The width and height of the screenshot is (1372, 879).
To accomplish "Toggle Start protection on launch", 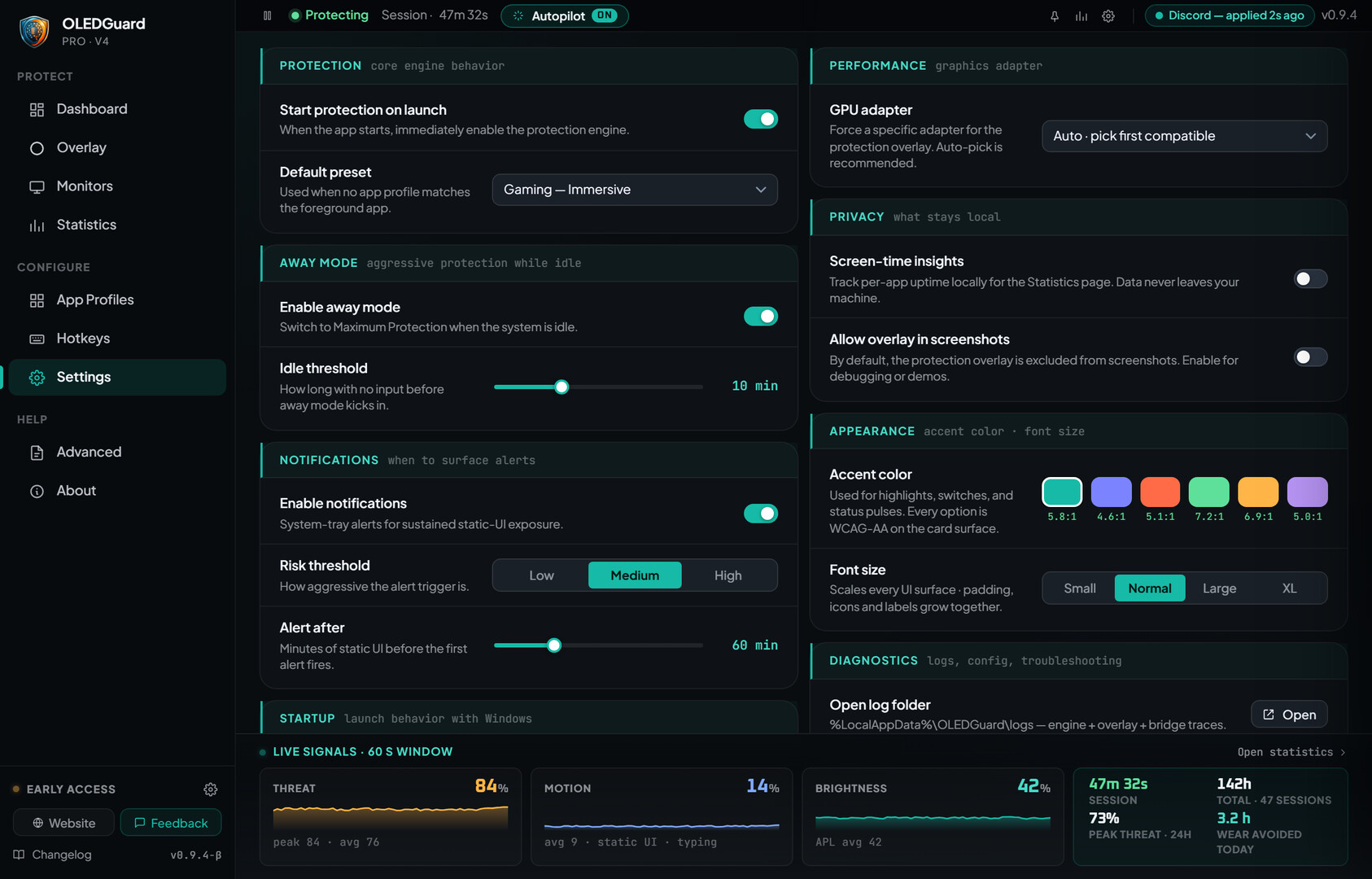I will (x=761, y=119).
